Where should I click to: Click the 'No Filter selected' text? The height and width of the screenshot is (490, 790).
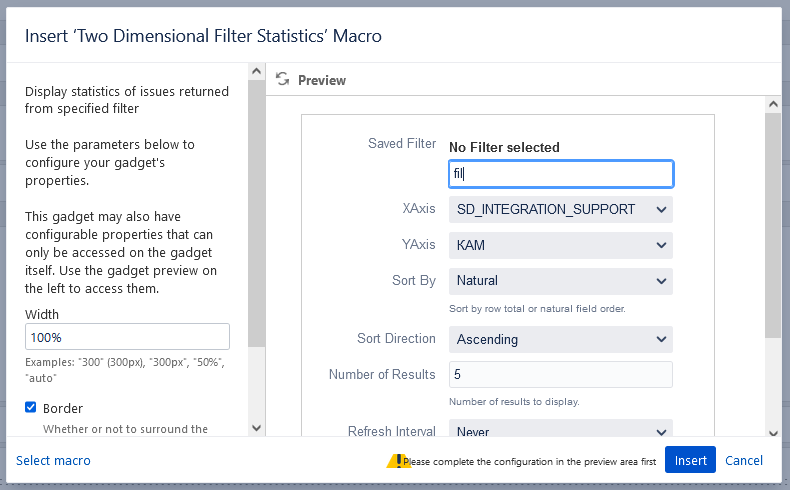[x=504, y=148]
